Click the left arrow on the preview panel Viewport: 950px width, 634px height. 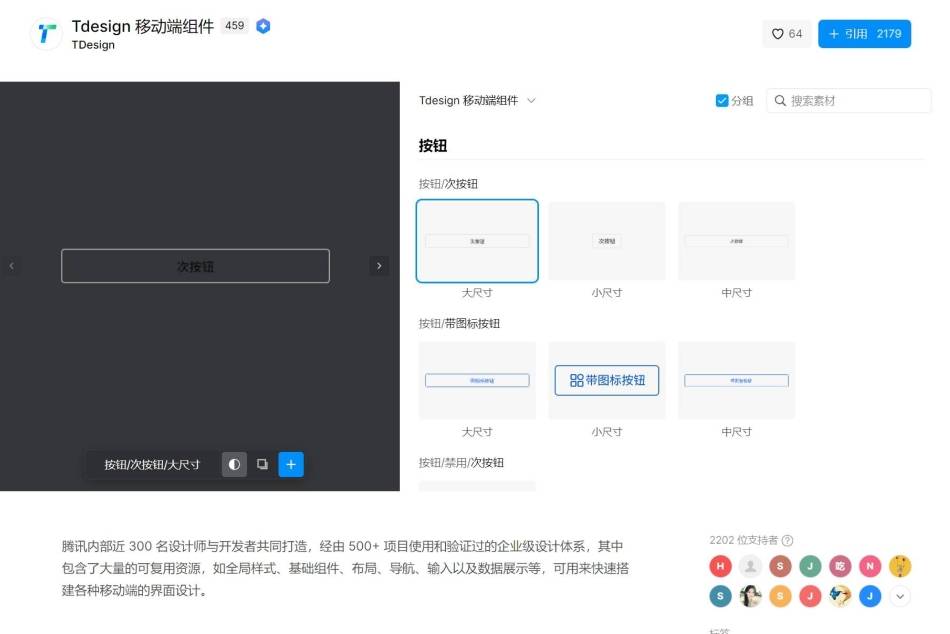pyautogui.click(x=11, y=266)
